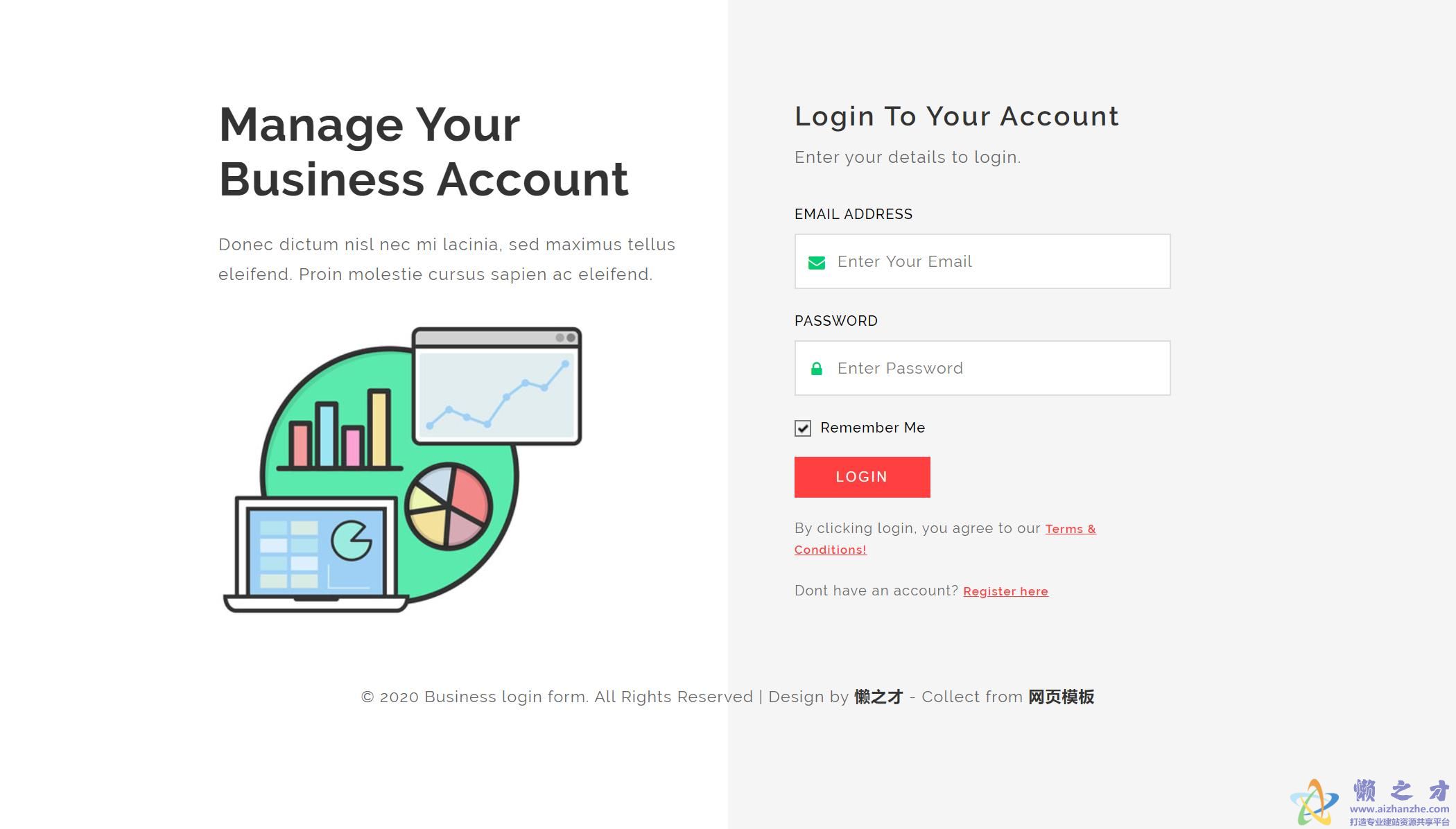Image resolution: width=1456 pixels, height=829 pixels.
Task: Click the line graph window graphic
Action: tap(496, 386)
